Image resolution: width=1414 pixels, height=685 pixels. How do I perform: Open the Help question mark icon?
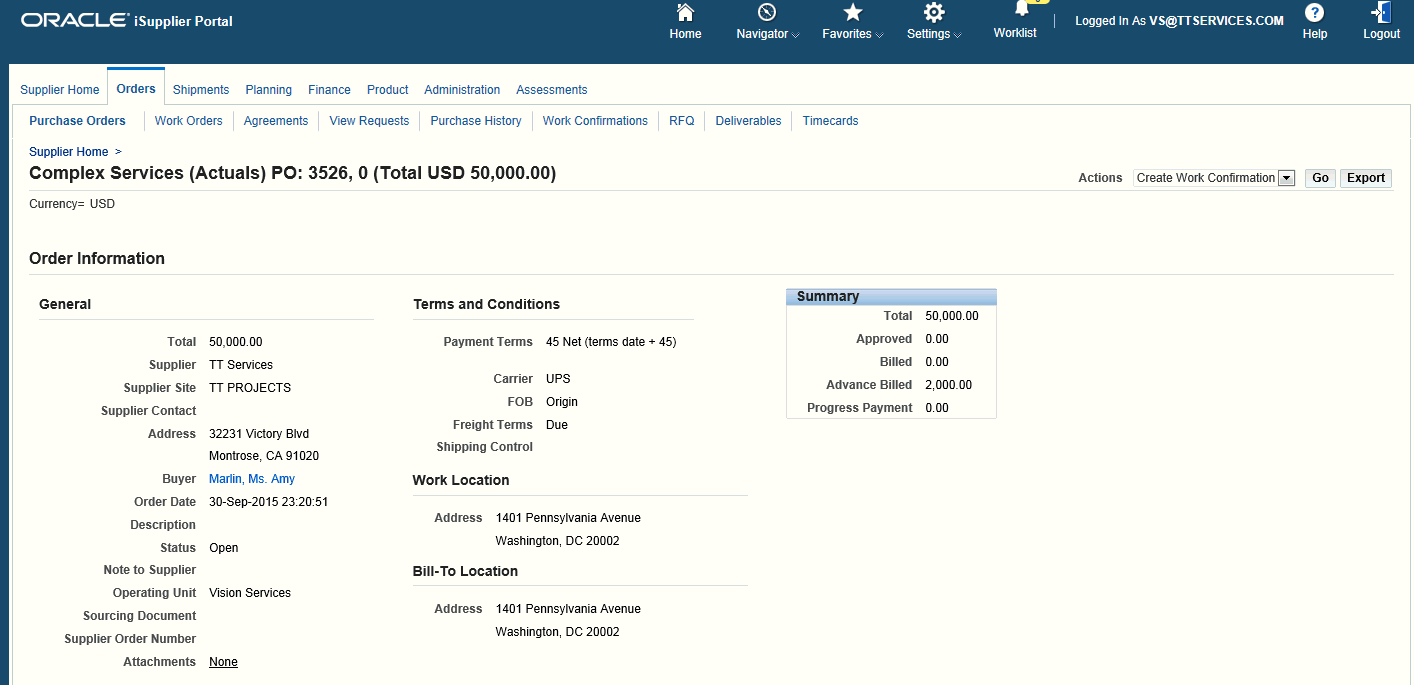[x=1315, y=13]
